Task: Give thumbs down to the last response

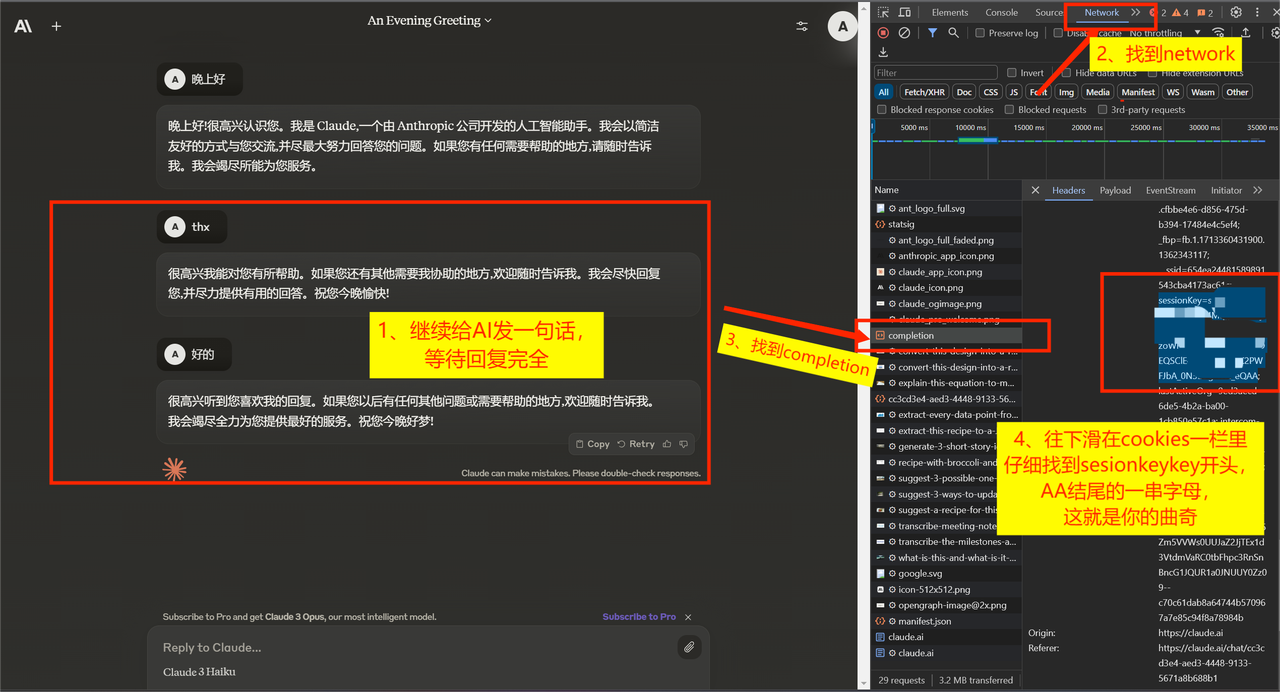Action: (x=684, y=444)
